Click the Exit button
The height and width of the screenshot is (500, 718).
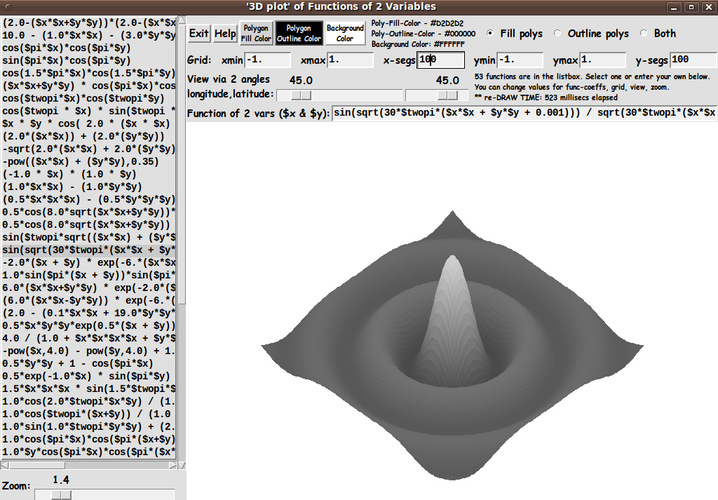(199, 33)
